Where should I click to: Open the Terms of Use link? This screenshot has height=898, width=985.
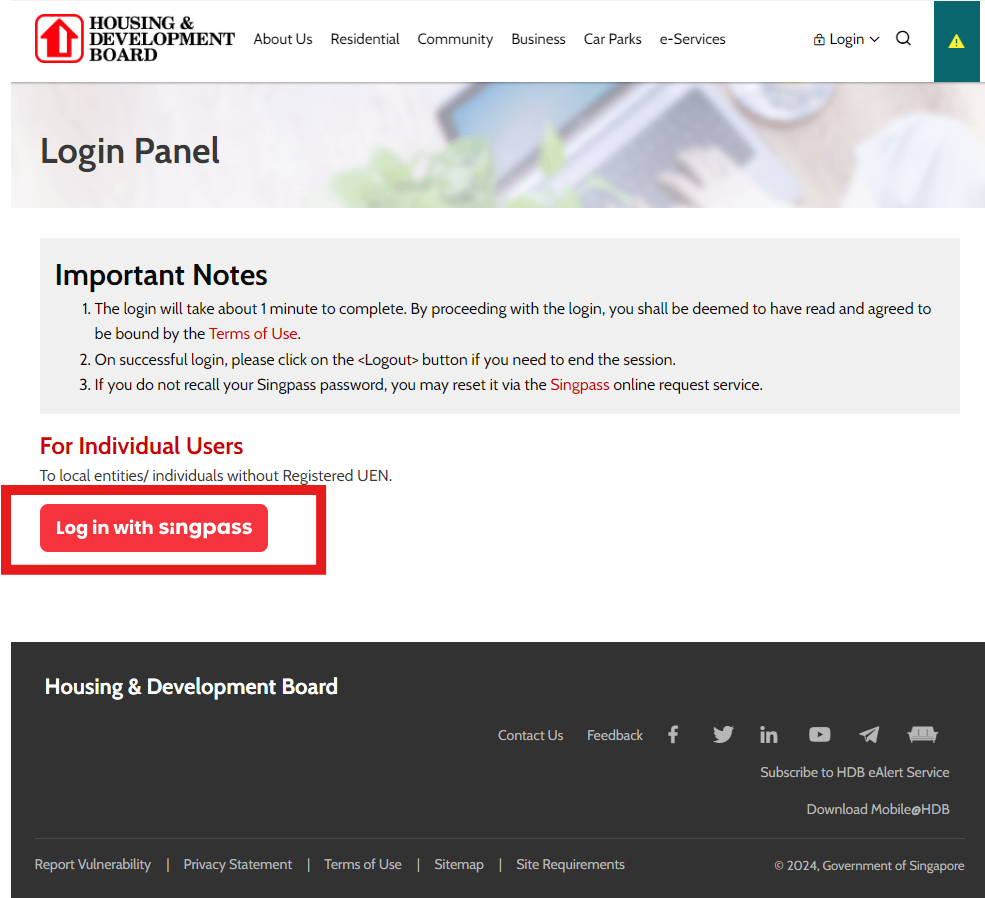point(253,333)
